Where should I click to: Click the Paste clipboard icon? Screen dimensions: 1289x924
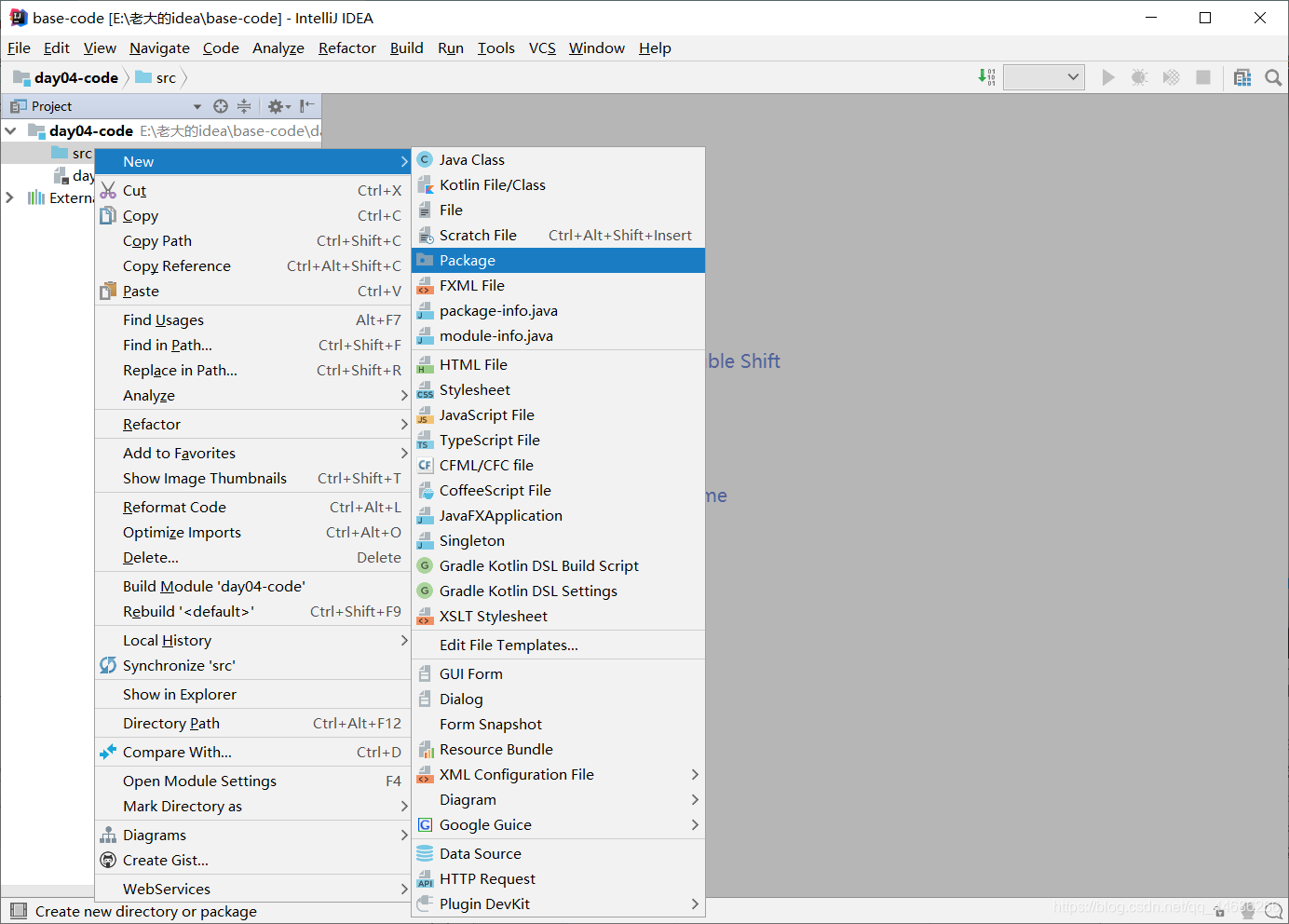point(108,292)
